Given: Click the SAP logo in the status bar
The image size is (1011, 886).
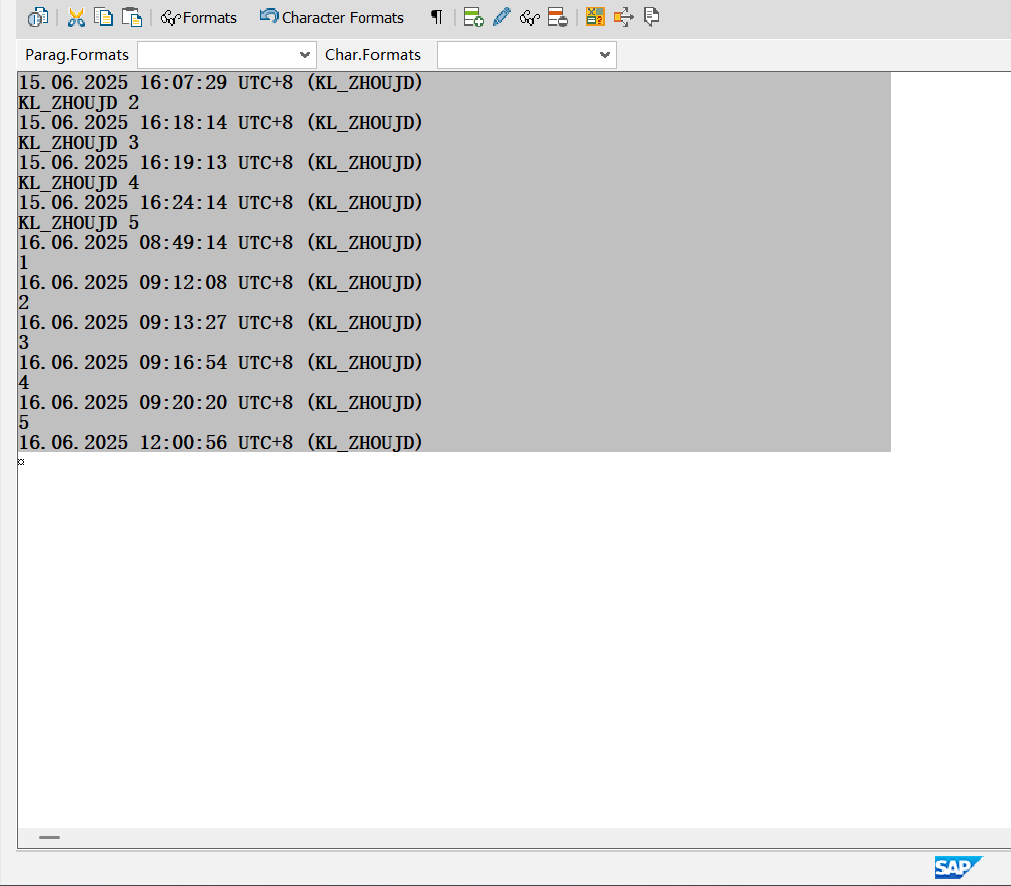Looking at the screenshot, I should point(958,867).
